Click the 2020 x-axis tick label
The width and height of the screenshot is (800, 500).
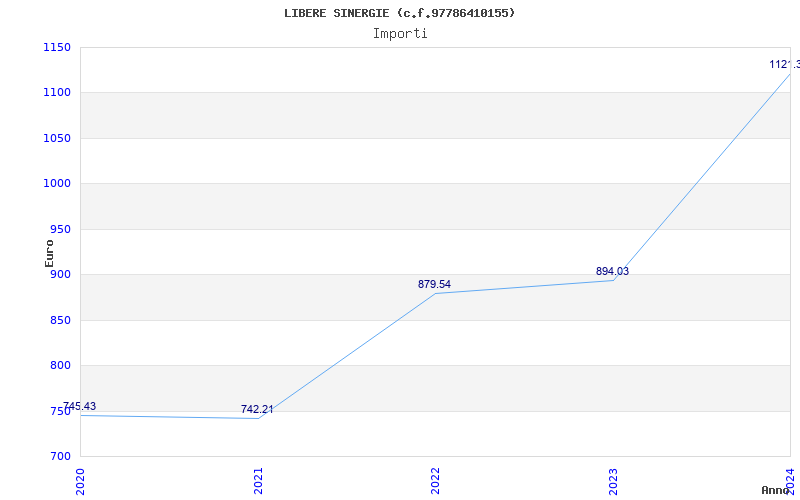[81, 480]
